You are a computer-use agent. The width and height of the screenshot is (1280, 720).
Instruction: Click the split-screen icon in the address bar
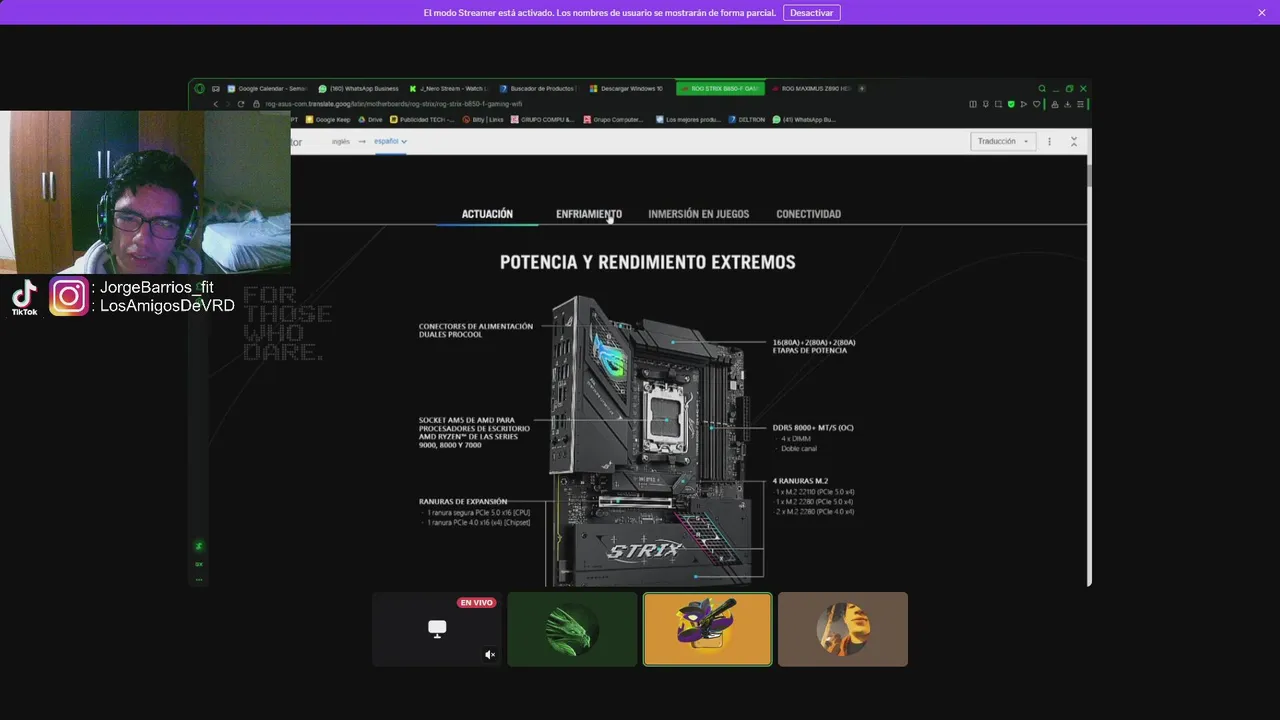973,104
